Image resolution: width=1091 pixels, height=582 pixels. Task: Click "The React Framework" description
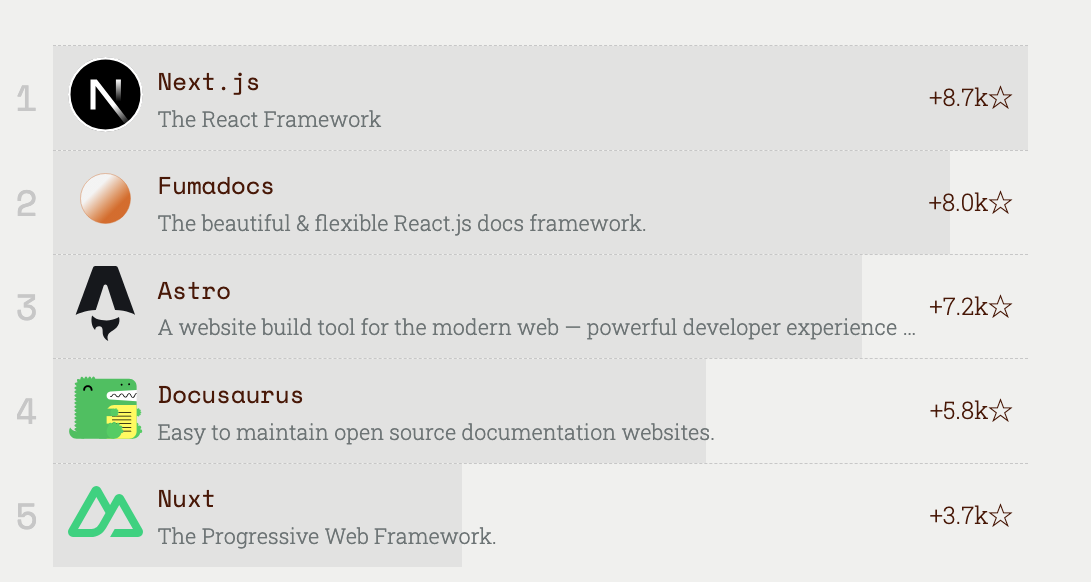pyautogui.click(x=270, y=120)
